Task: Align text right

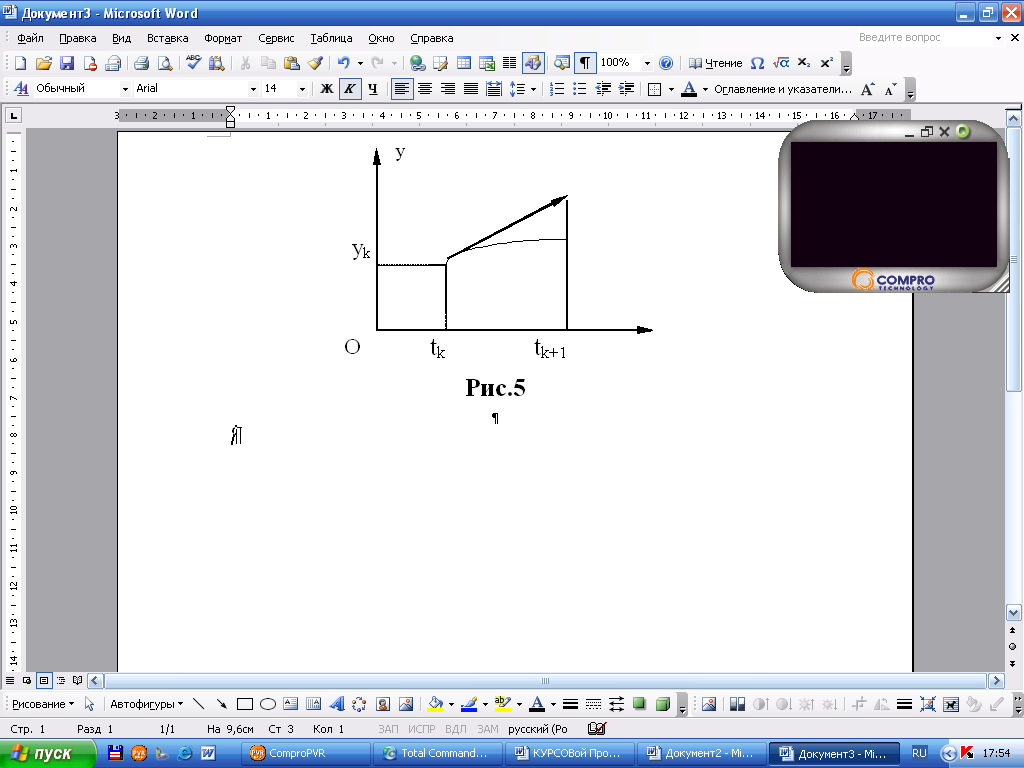Action: tap(447, 89)
